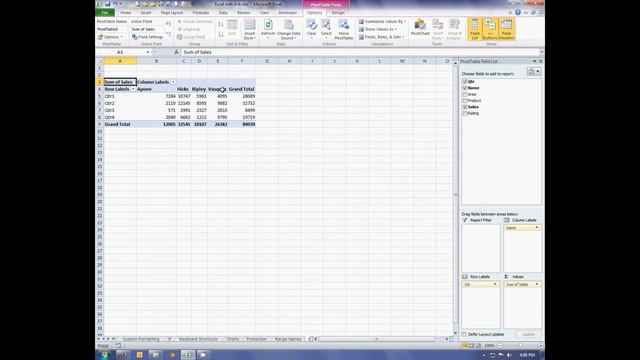640x360 pixels.
Task: Click the volume icon in system tray
Action: (x=509, y=355)
